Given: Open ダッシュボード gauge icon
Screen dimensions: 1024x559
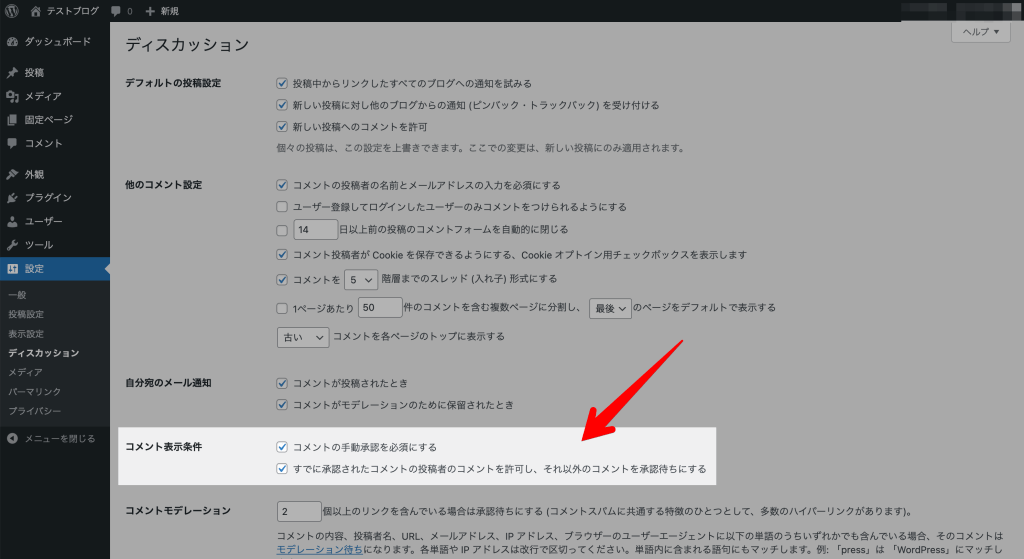Looking at the screenshot, I should click(12, 42).
